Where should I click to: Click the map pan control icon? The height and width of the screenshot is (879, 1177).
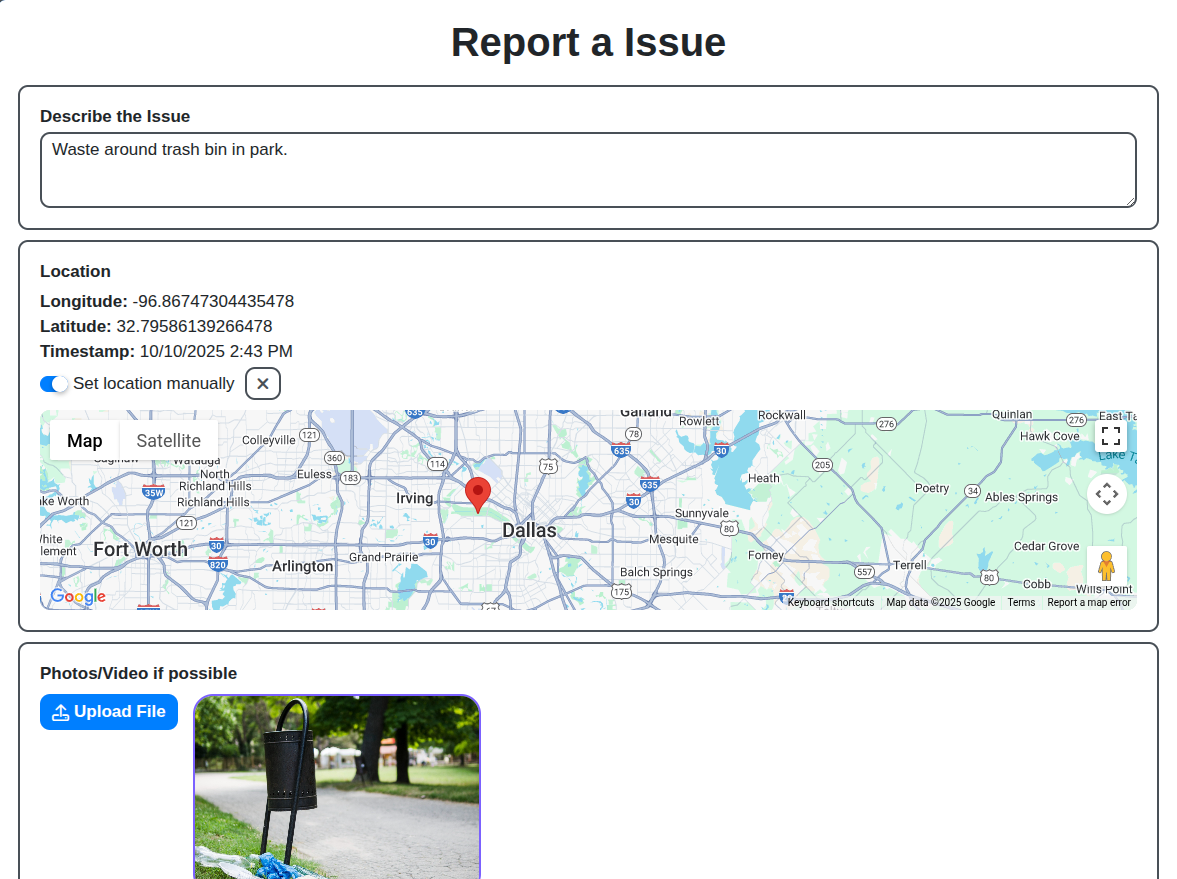(1106, 494)
